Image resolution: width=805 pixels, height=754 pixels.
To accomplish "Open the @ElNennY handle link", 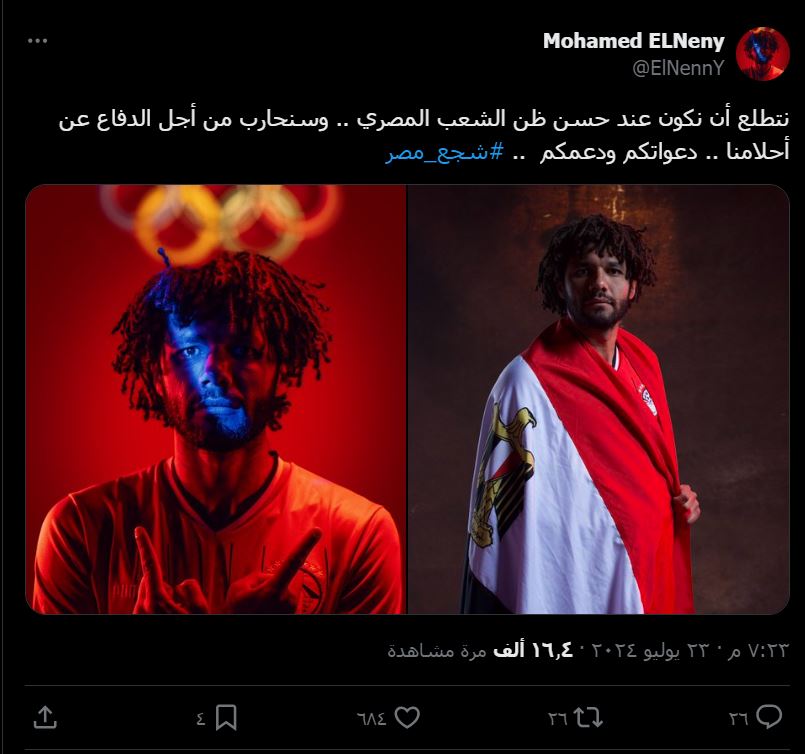I will 678,68.
